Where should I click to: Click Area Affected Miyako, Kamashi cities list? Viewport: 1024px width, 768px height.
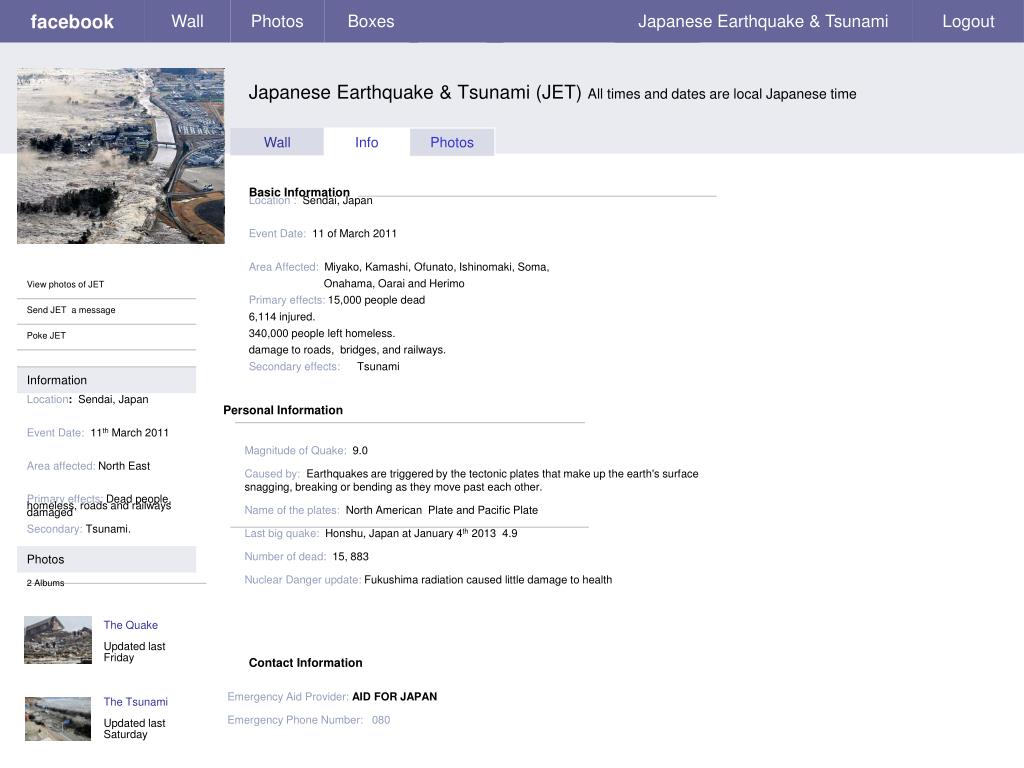(436, 275)
